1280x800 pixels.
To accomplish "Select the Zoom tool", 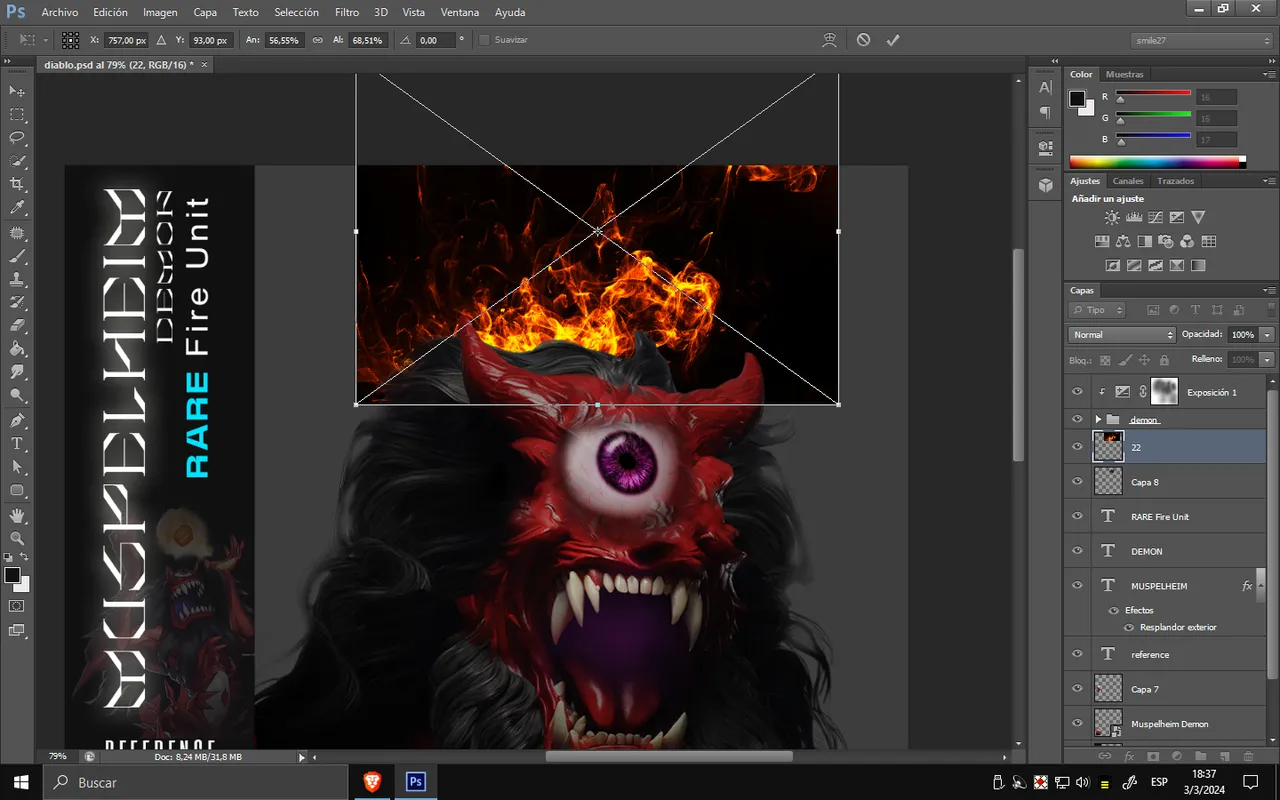I will (x=17, y=538).
